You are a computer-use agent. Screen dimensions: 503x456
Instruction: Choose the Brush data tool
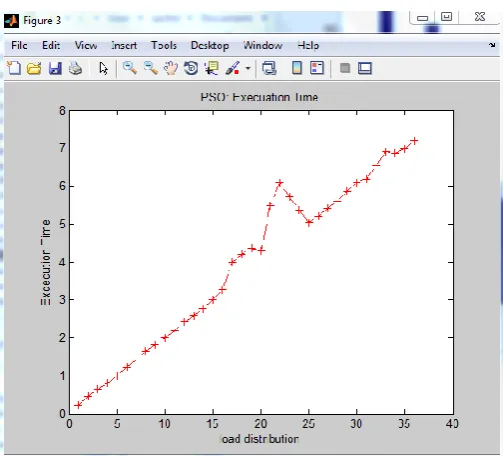[232, 68]
